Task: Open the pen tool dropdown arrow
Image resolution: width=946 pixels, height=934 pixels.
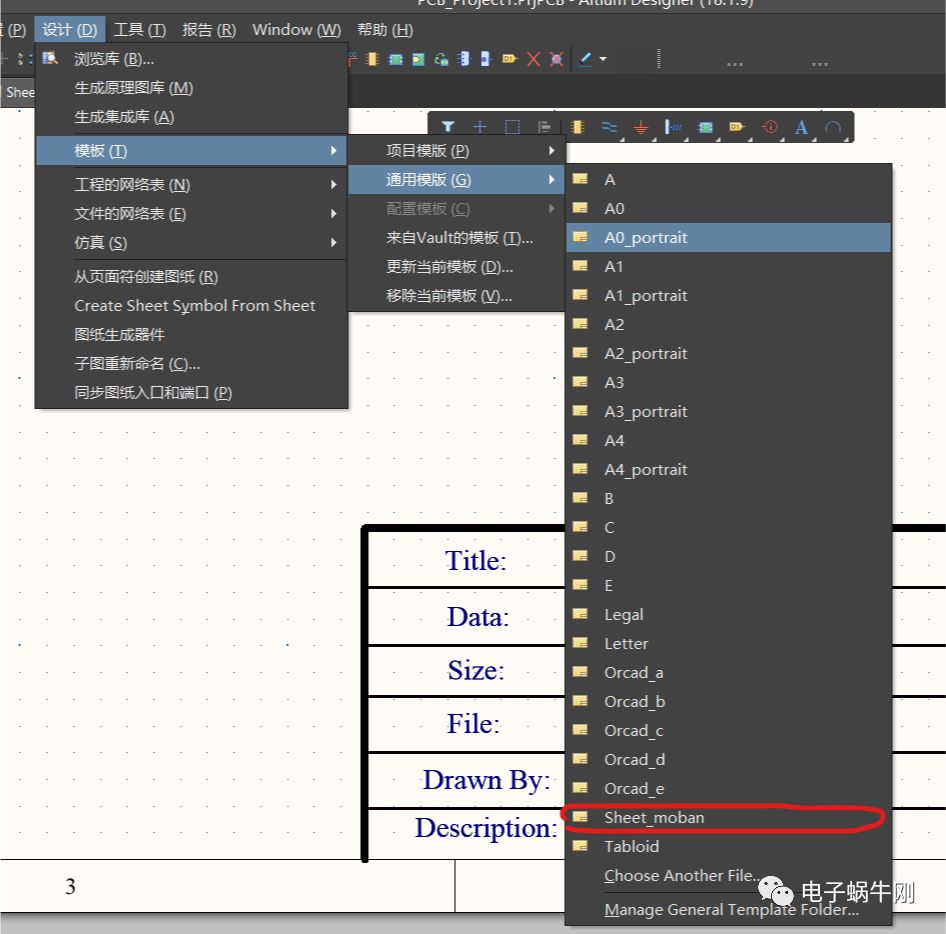Action: pos(603,59)
